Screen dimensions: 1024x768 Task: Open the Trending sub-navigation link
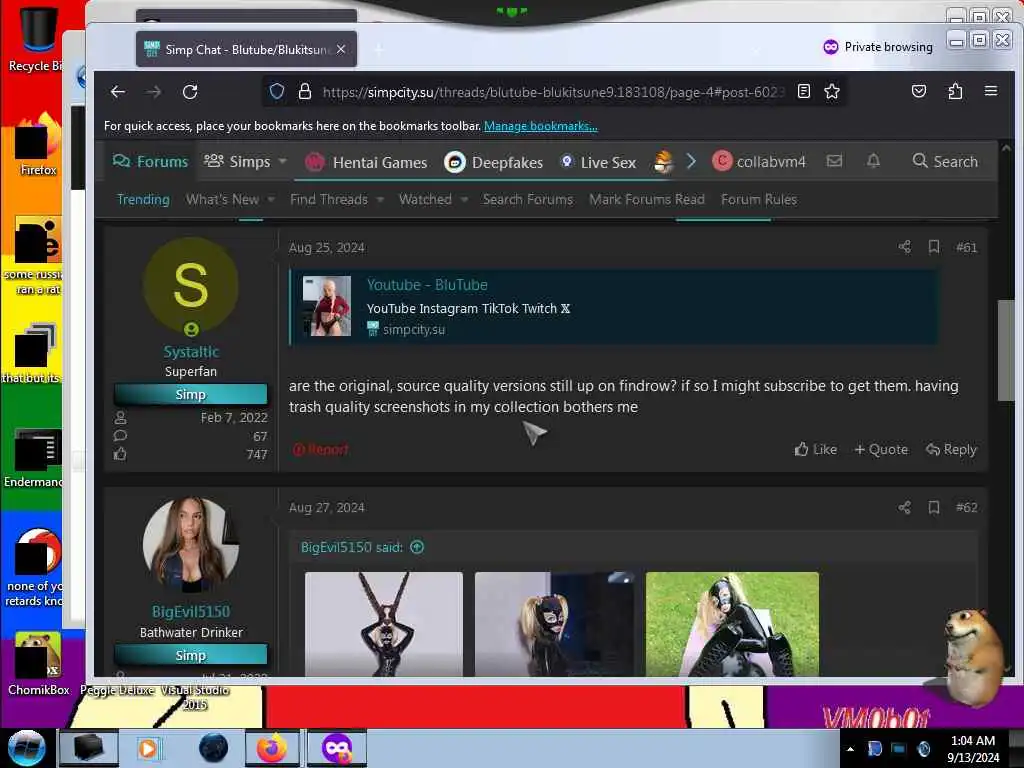[x=143, y=199]
